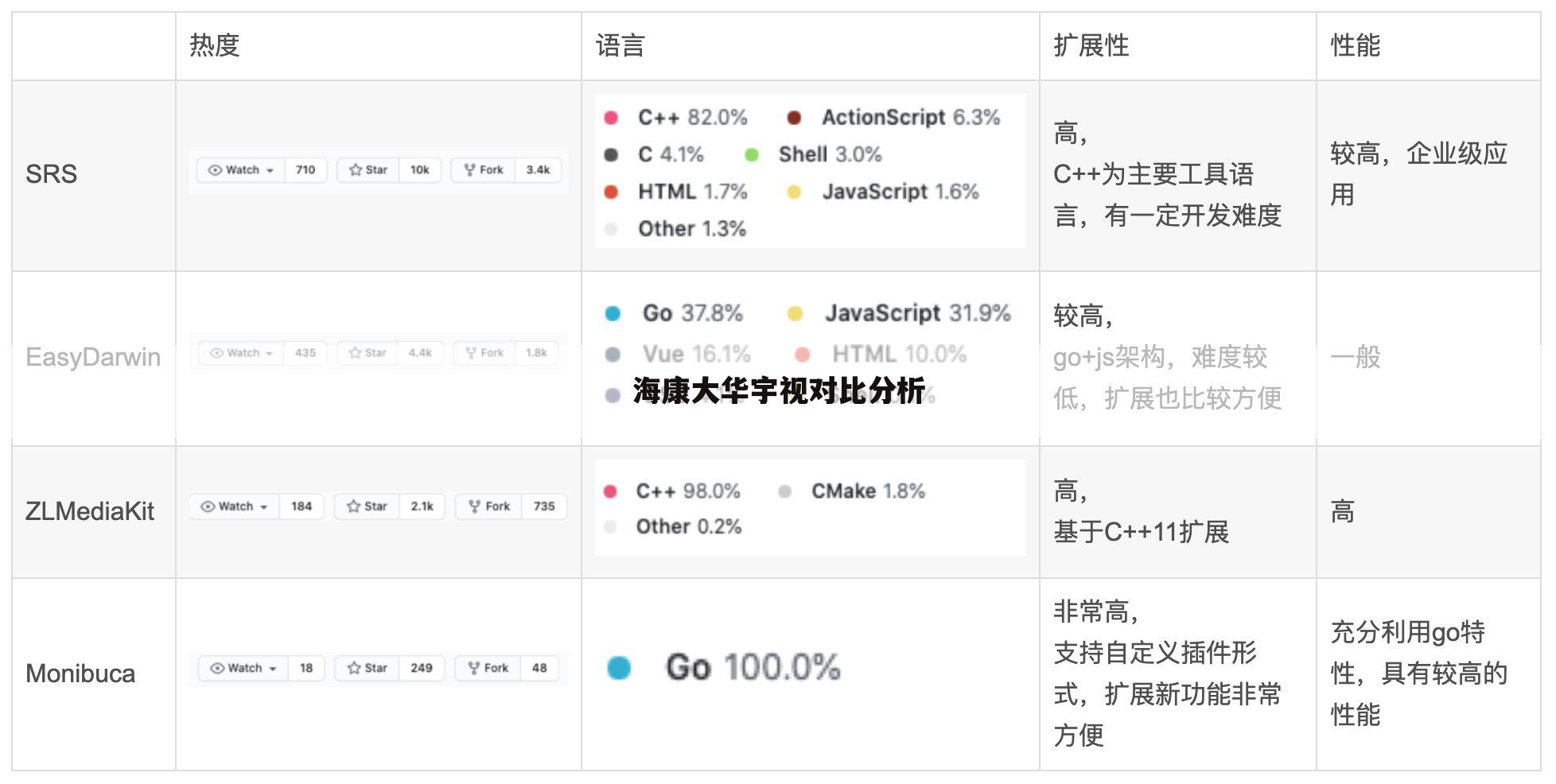Click the fork icon in EasyDarwin row
This screenshot has width=1556, height=784.
click(x=471, y=353)
